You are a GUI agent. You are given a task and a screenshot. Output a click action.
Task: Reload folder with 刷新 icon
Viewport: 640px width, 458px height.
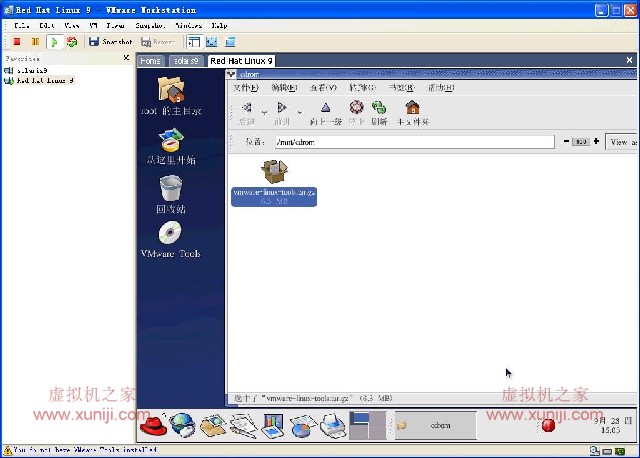pos(379,113)
